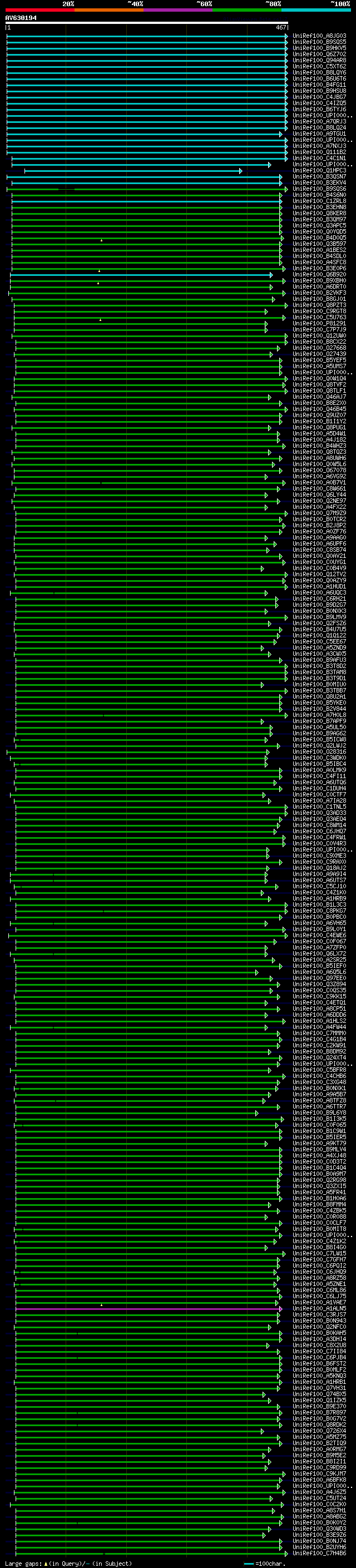The height and width of the screenshot is (1568, 356).
Task: Open the UniRef100_Q6Z702 hit link
Action: click(x=319, y=54)
